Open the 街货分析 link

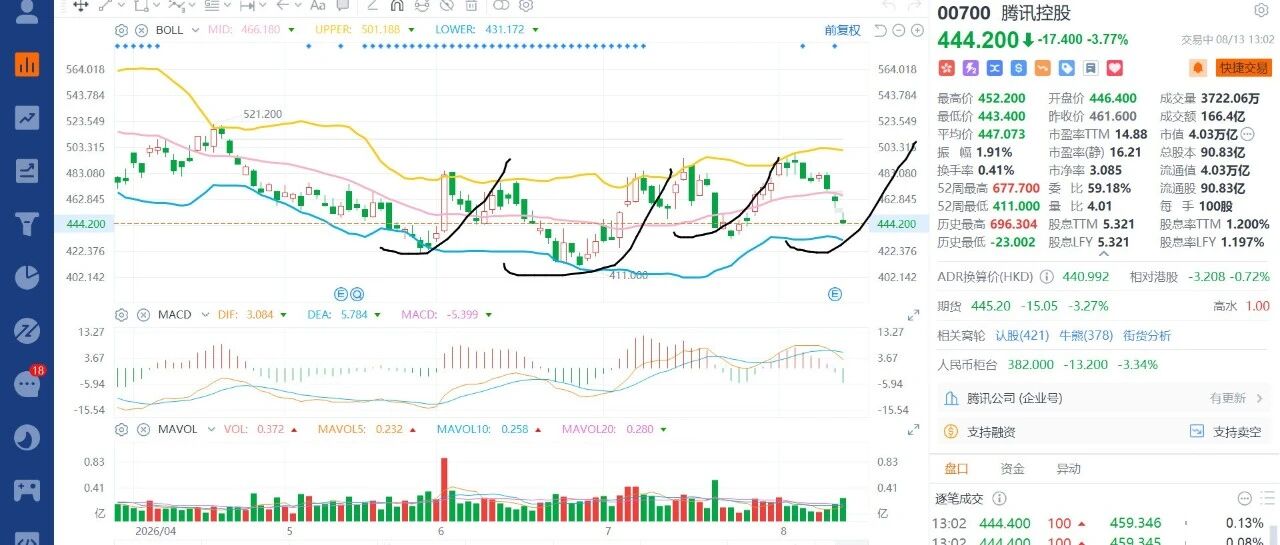pyautogui.click(x=1146, y=335)
